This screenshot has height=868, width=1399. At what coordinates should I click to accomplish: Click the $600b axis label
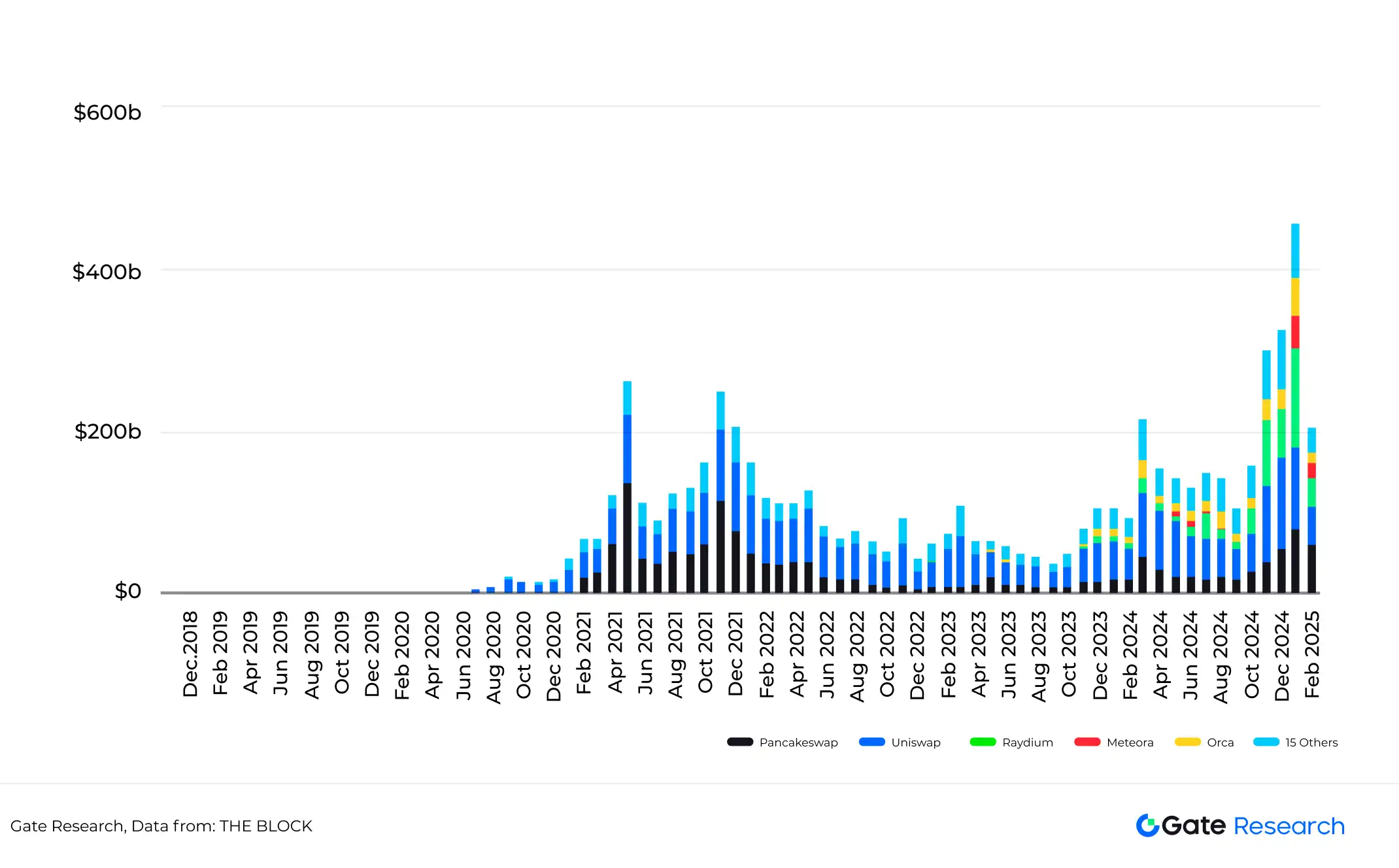(107, 112)
